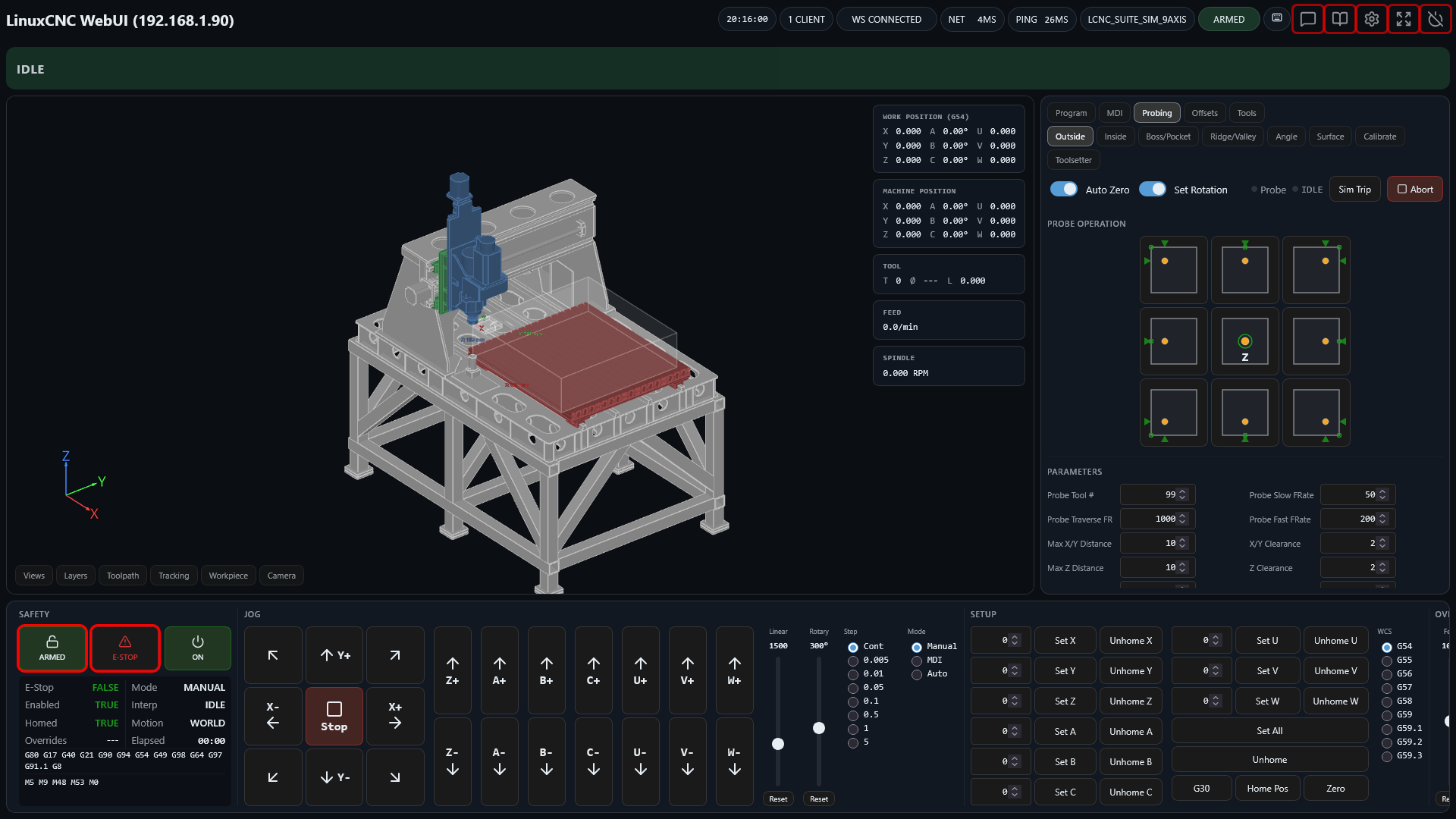Click the keyboard icon in top bar

[1277, 18]
